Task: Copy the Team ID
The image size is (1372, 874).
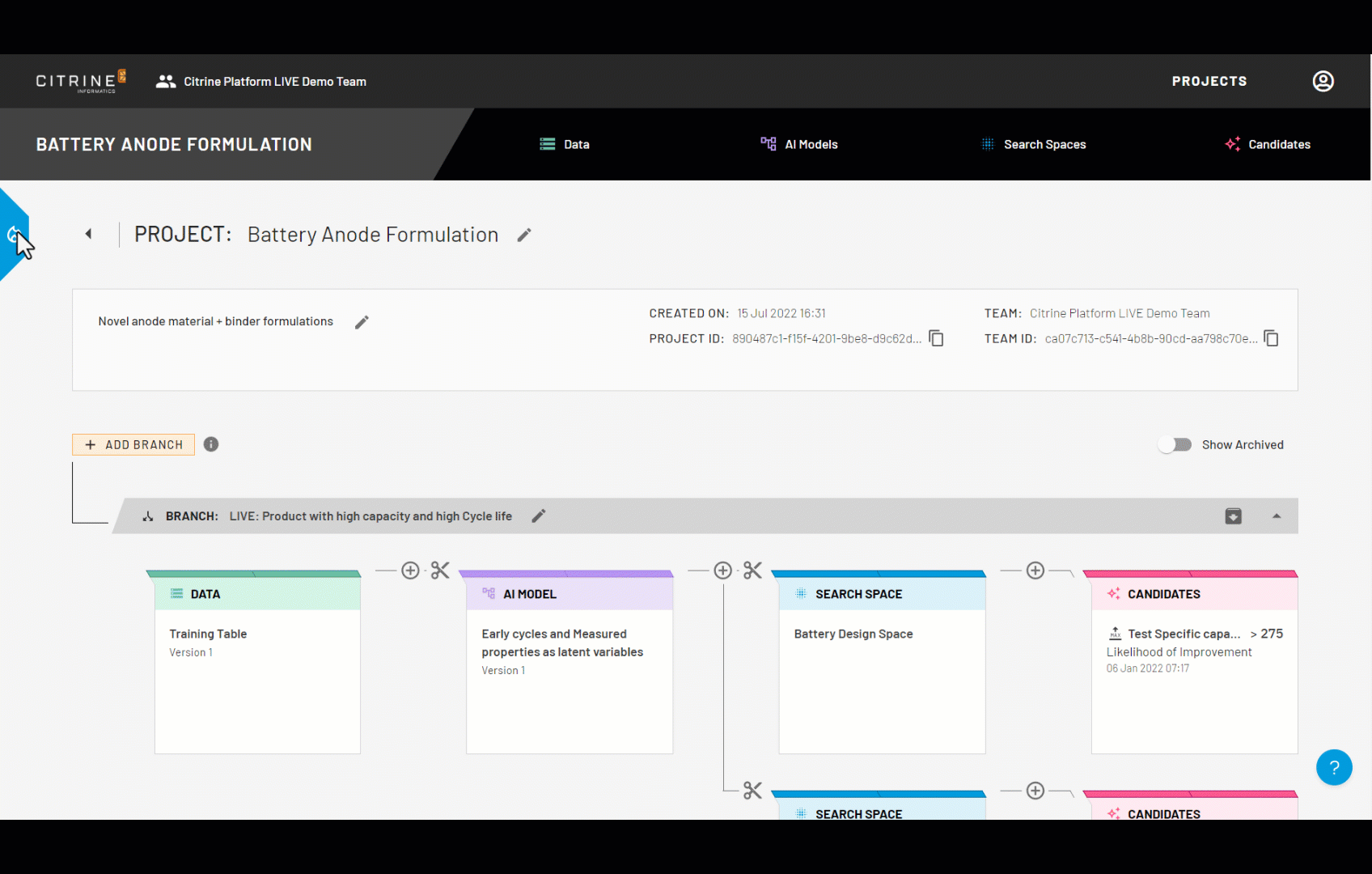Action: tap(1271, 338)
